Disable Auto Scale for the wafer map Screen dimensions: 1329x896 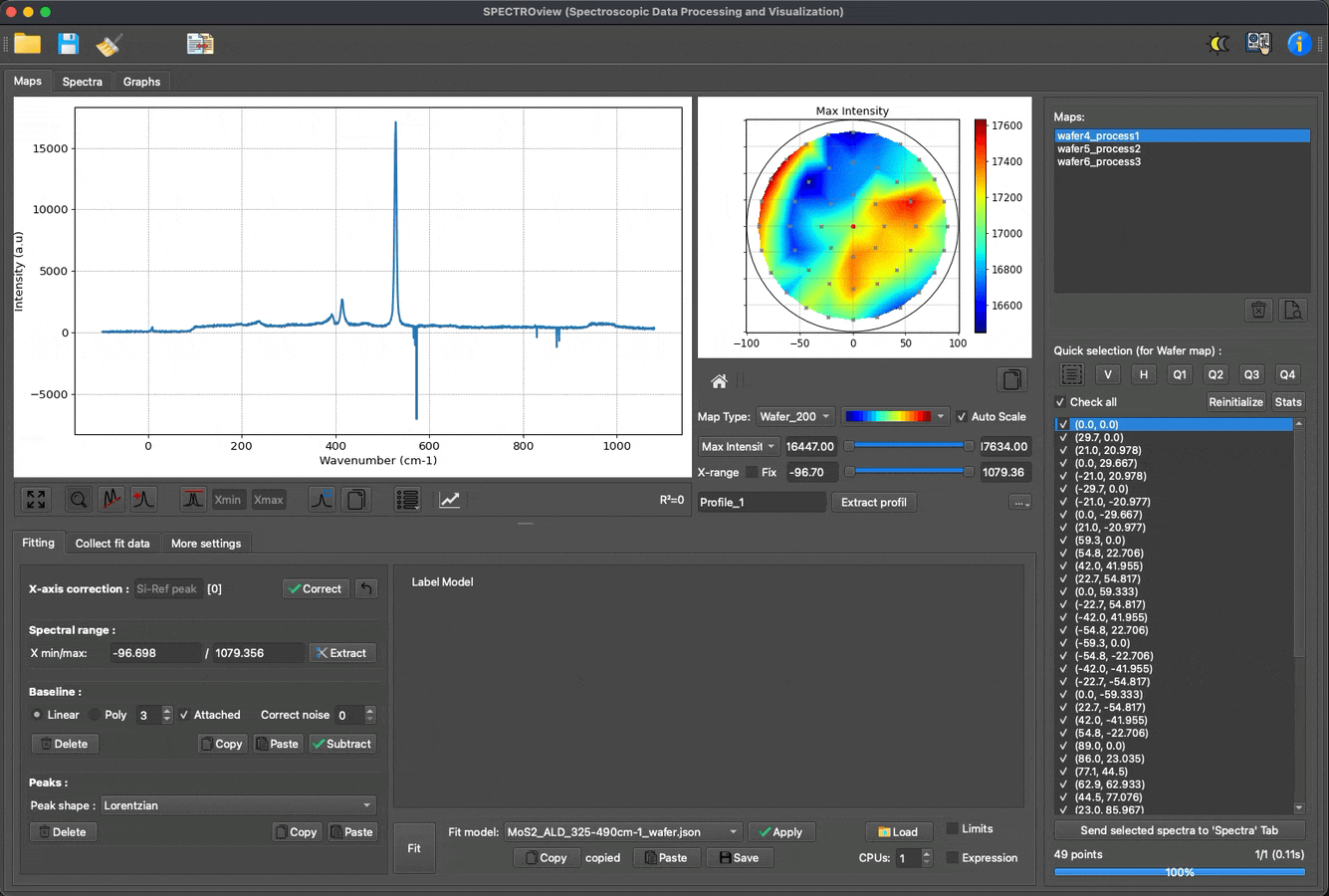pyautogui.click(x=962, y=416)
